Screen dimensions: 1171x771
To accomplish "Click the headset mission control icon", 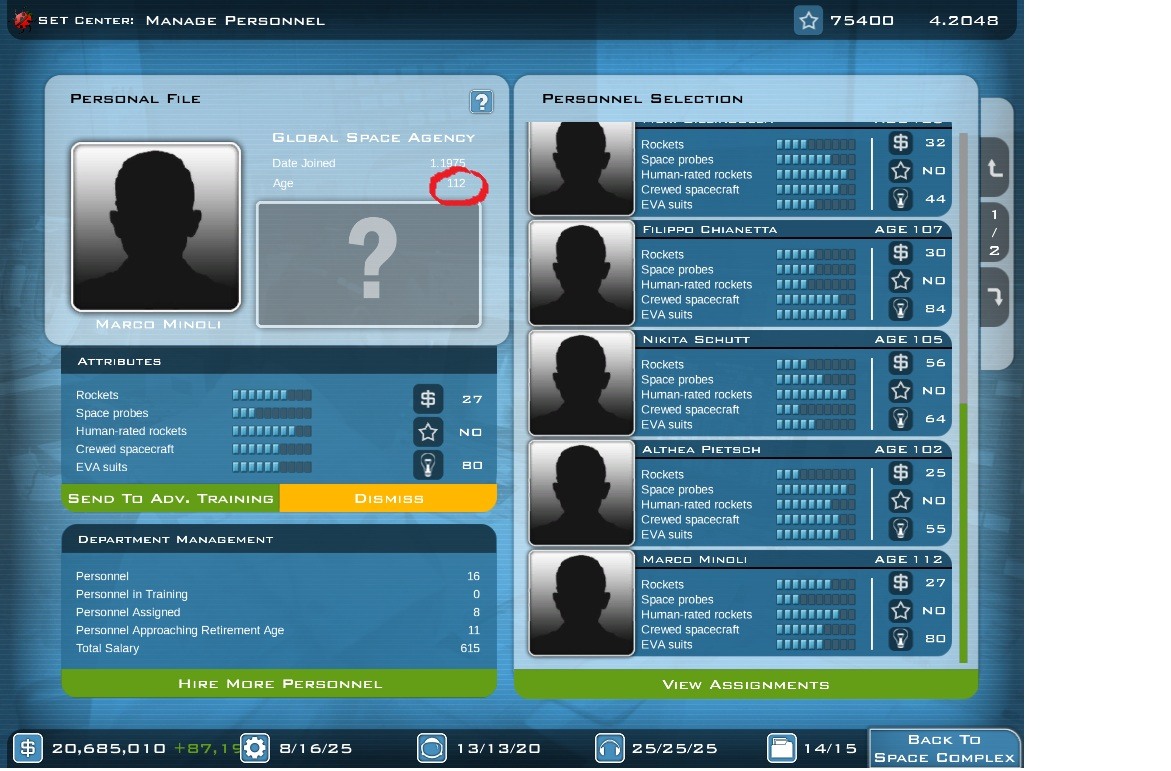I will click(x=609, y=748).
